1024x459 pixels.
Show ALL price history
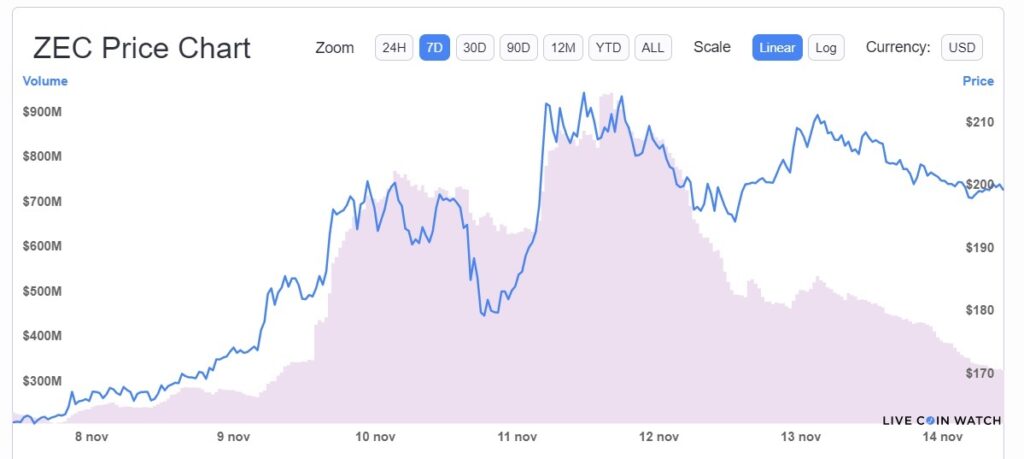pos(652,48)
